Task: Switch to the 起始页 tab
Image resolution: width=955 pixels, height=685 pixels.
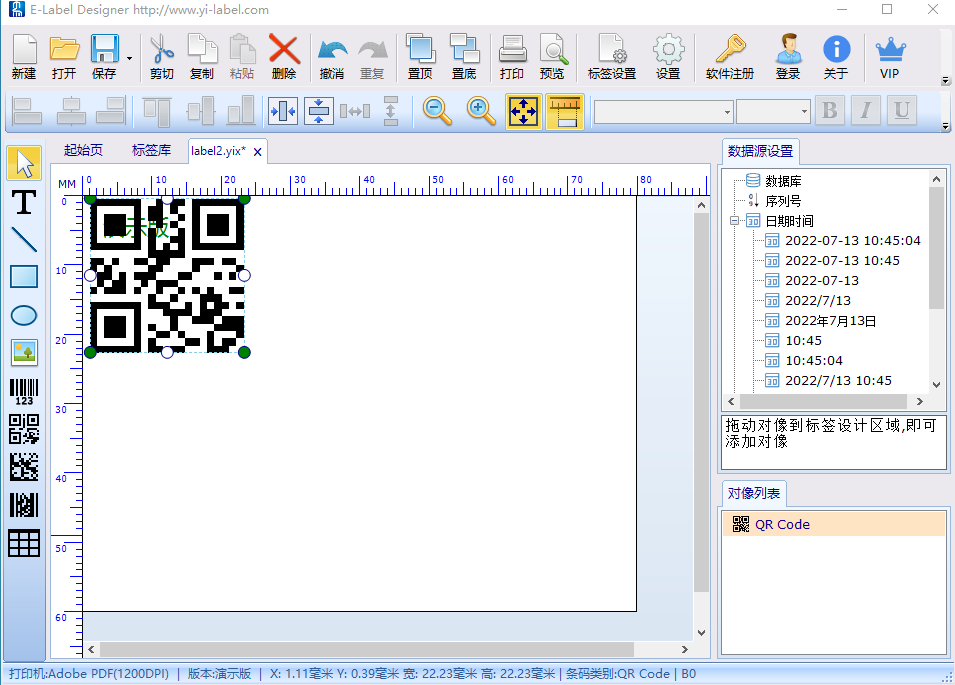Action: click(83, 150)
